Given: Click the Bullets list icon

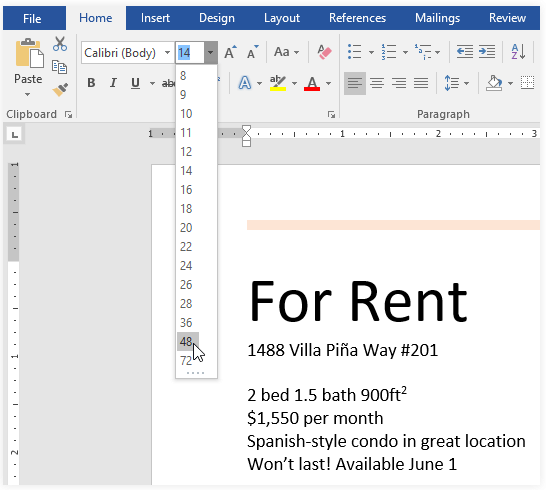Looking at the screenshot, I should 355,52.
